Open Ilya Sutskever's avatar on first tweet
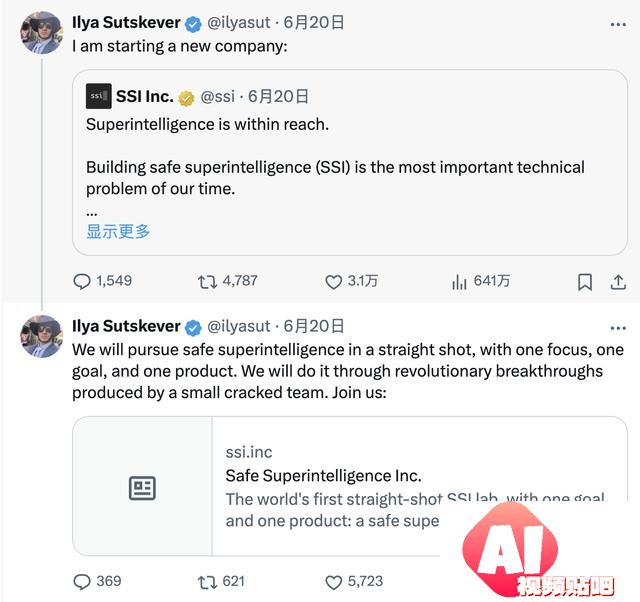 (42, 33)
